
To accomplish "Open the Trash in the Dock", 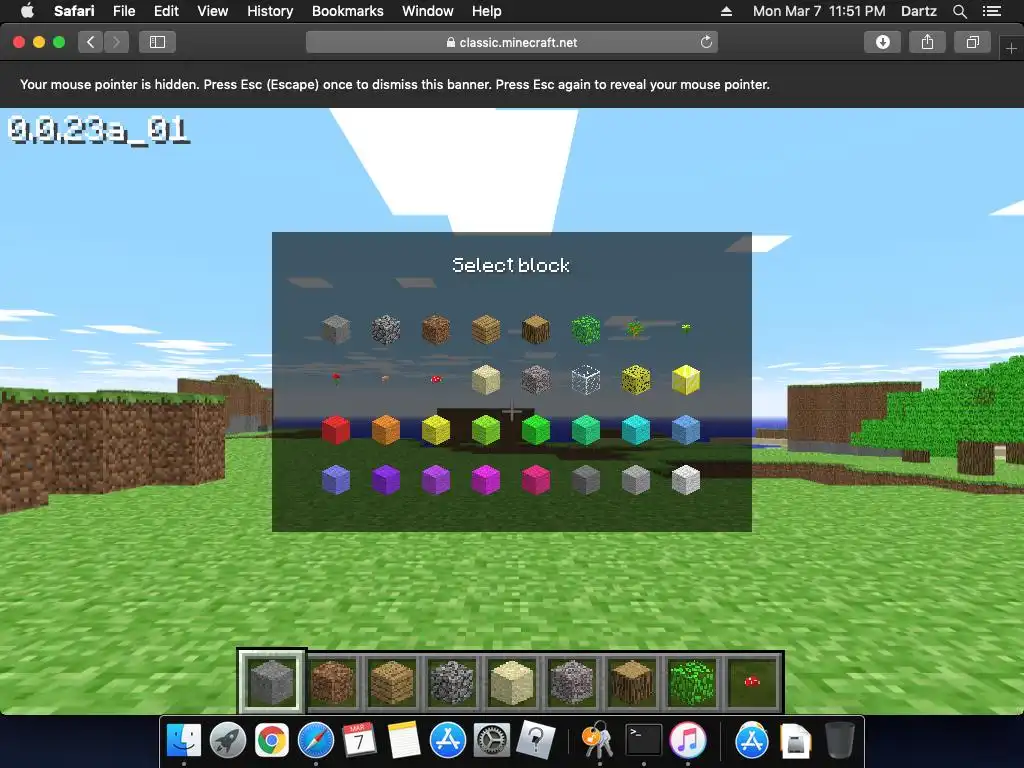I will pos(840,740).
